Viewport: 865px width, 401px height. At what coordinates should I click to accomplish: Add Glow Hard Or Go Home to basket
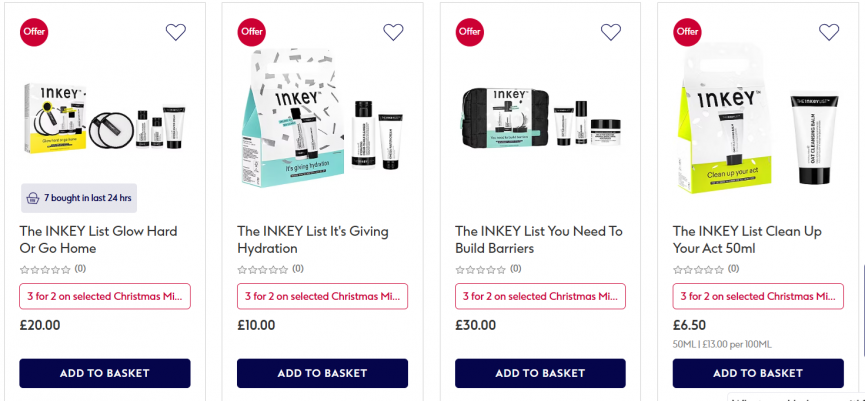click(x=105, y=373)
